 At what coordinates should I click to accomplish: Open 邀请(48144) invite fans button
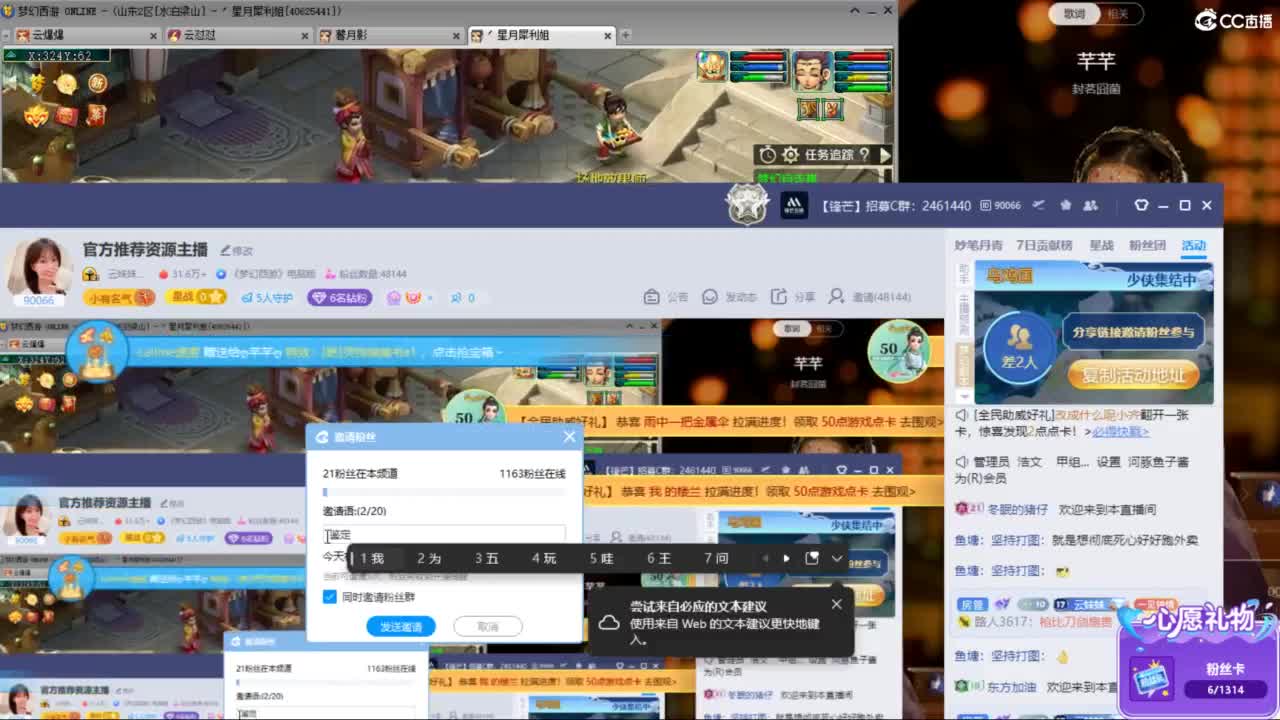click(870, 297)
